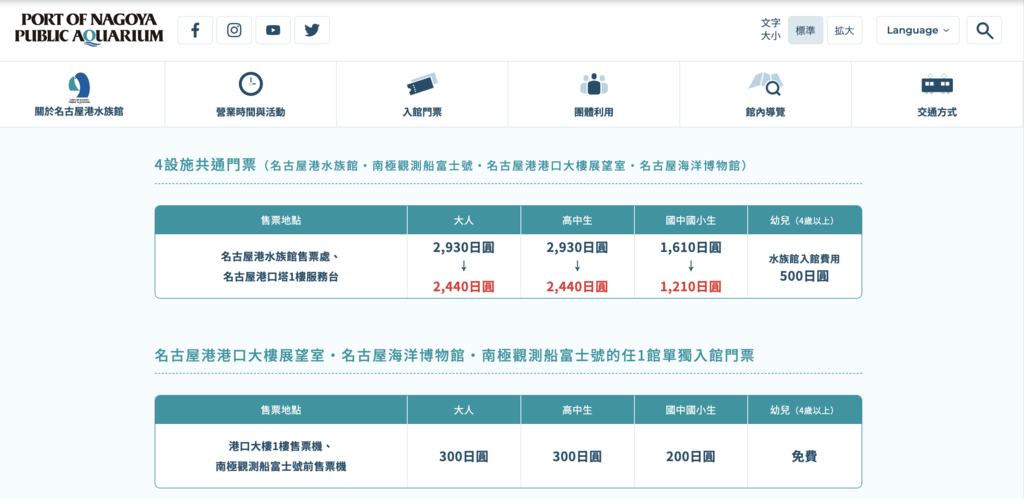The width and height of the screenshot is (1024, 499).
Task: Open the YouTube social link
Action: [x=273, y=30]
